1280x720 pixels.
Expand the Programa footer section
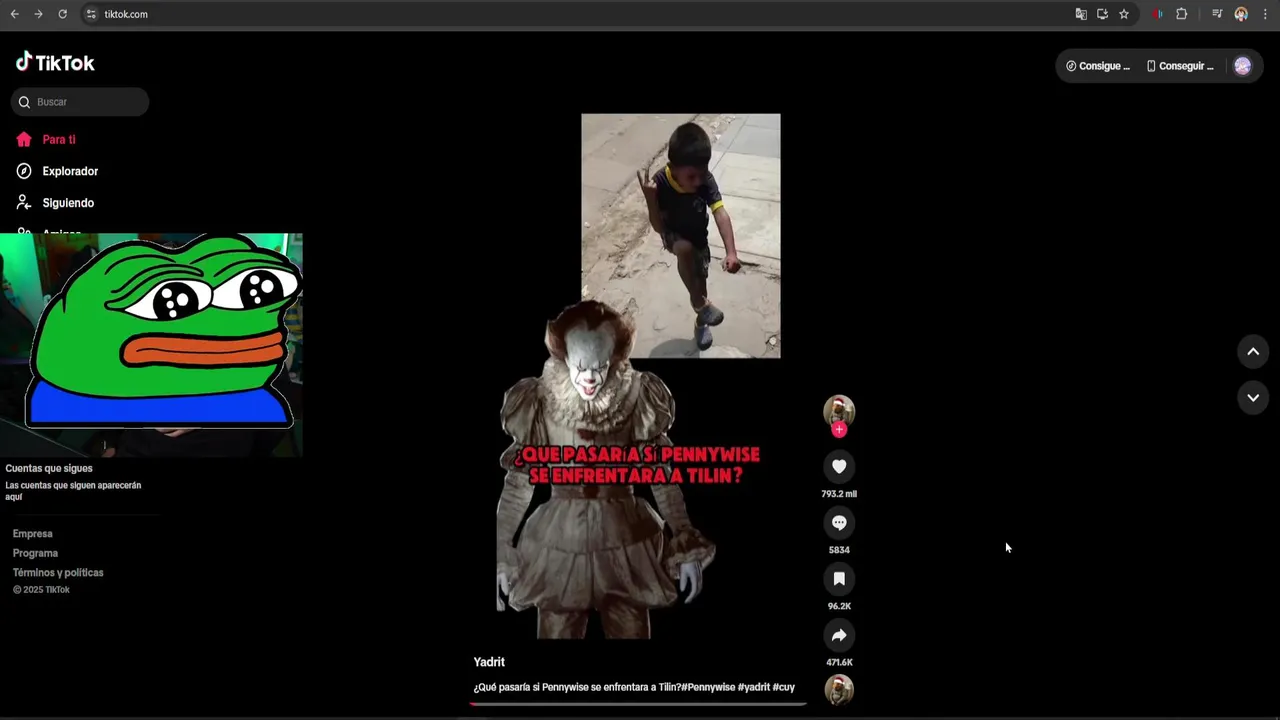[35, 553]
